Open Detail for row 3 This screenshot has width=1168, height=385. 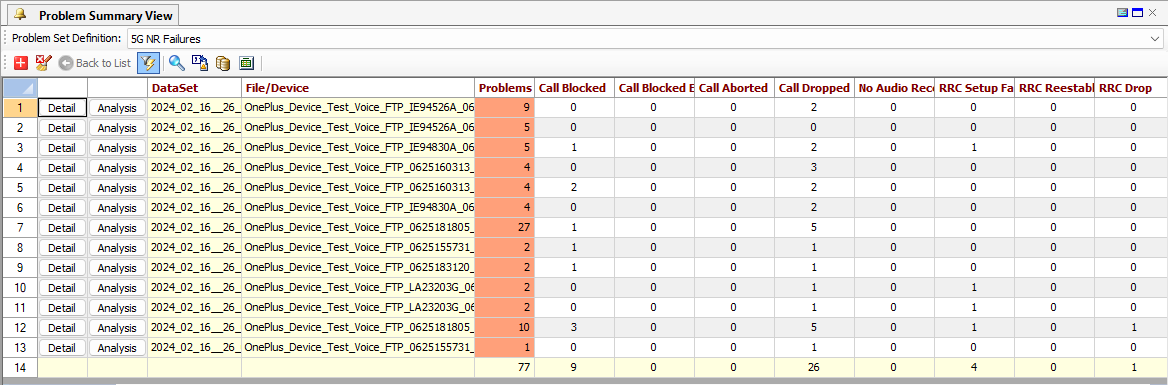[x=62, y=147]
